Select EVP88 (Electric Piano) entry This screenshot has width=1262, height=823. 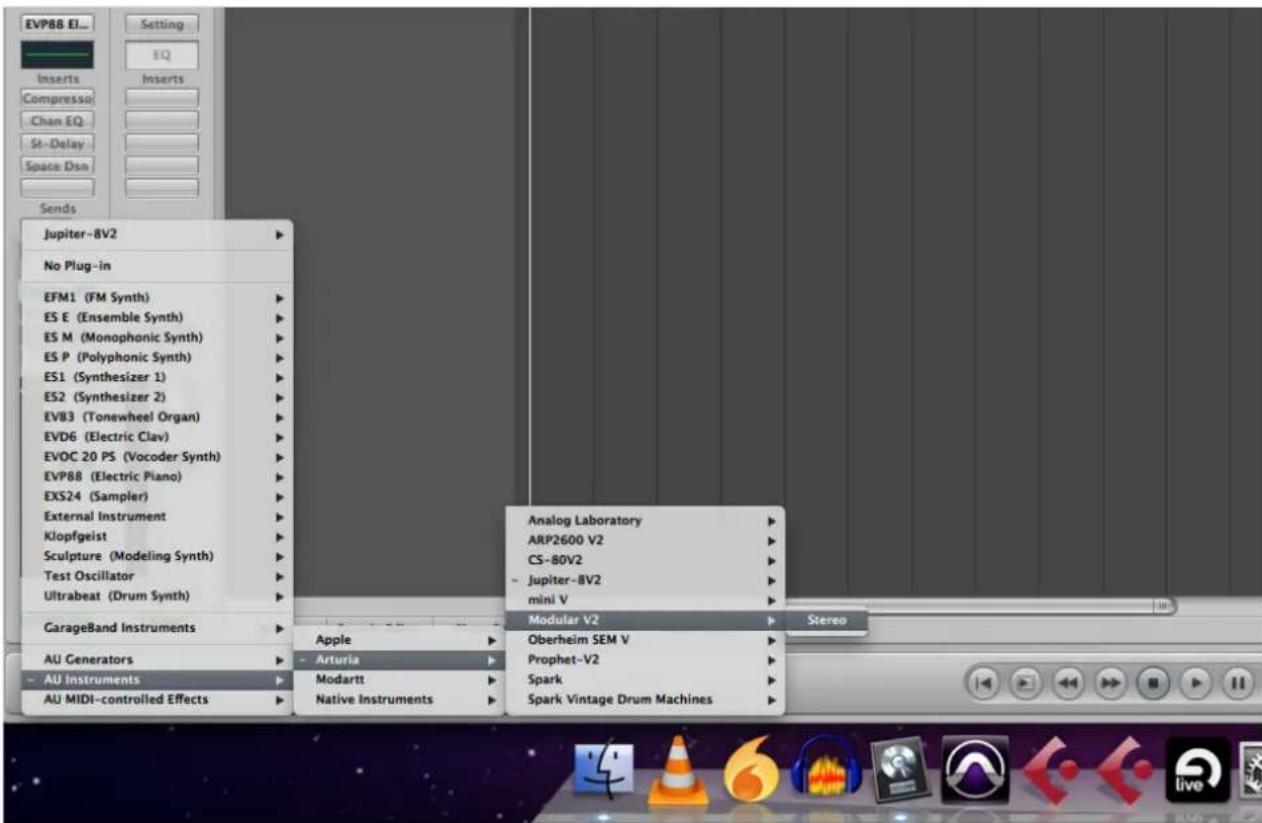(157, 476)
